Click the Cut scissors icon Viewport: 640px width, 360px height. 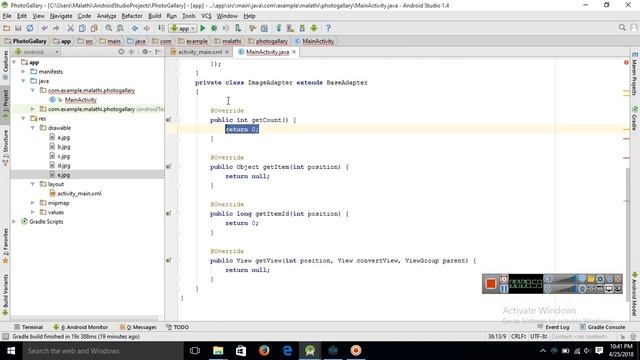71,28
